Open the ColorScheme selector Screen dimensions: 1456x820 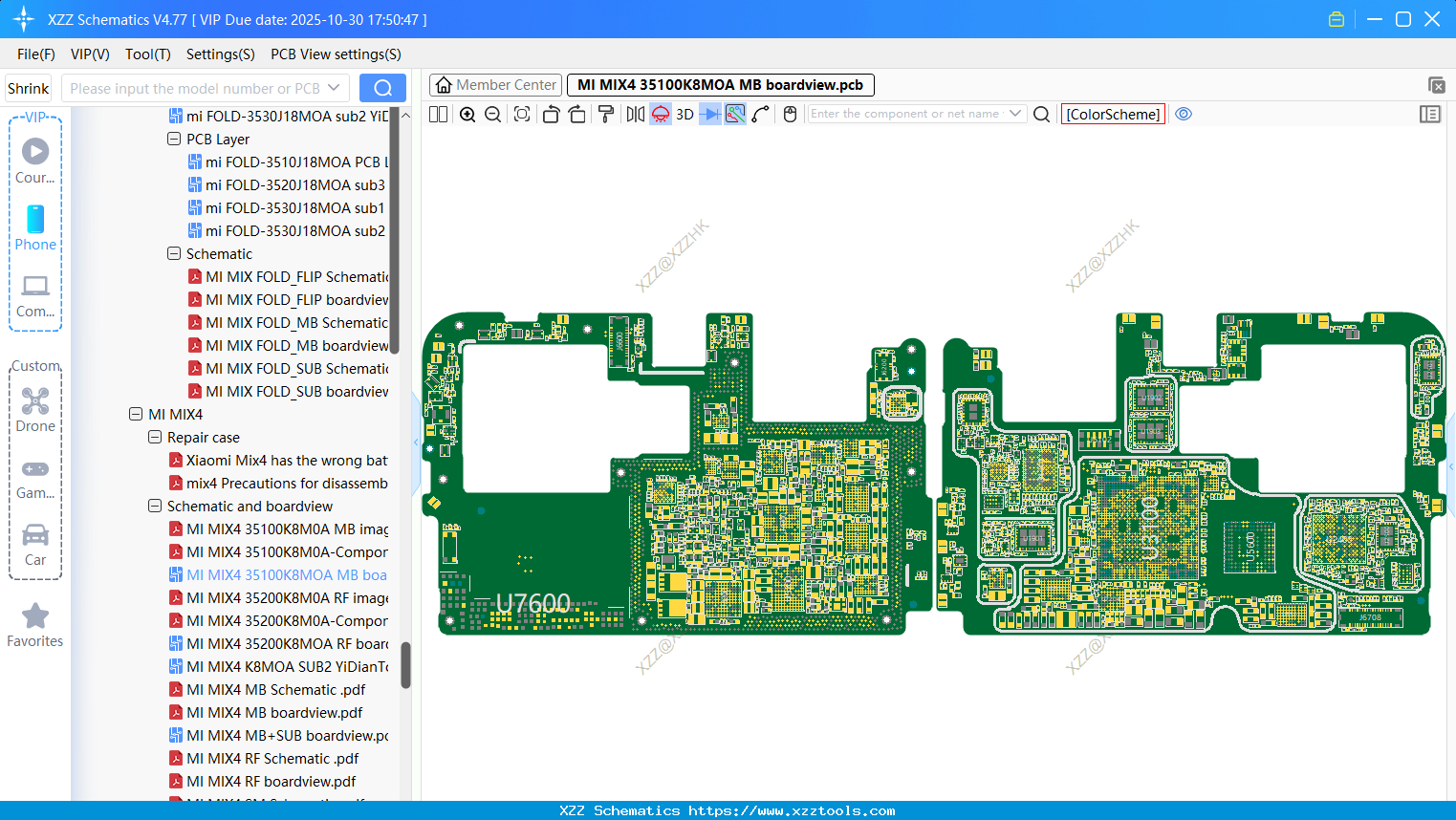(1113, 114)
